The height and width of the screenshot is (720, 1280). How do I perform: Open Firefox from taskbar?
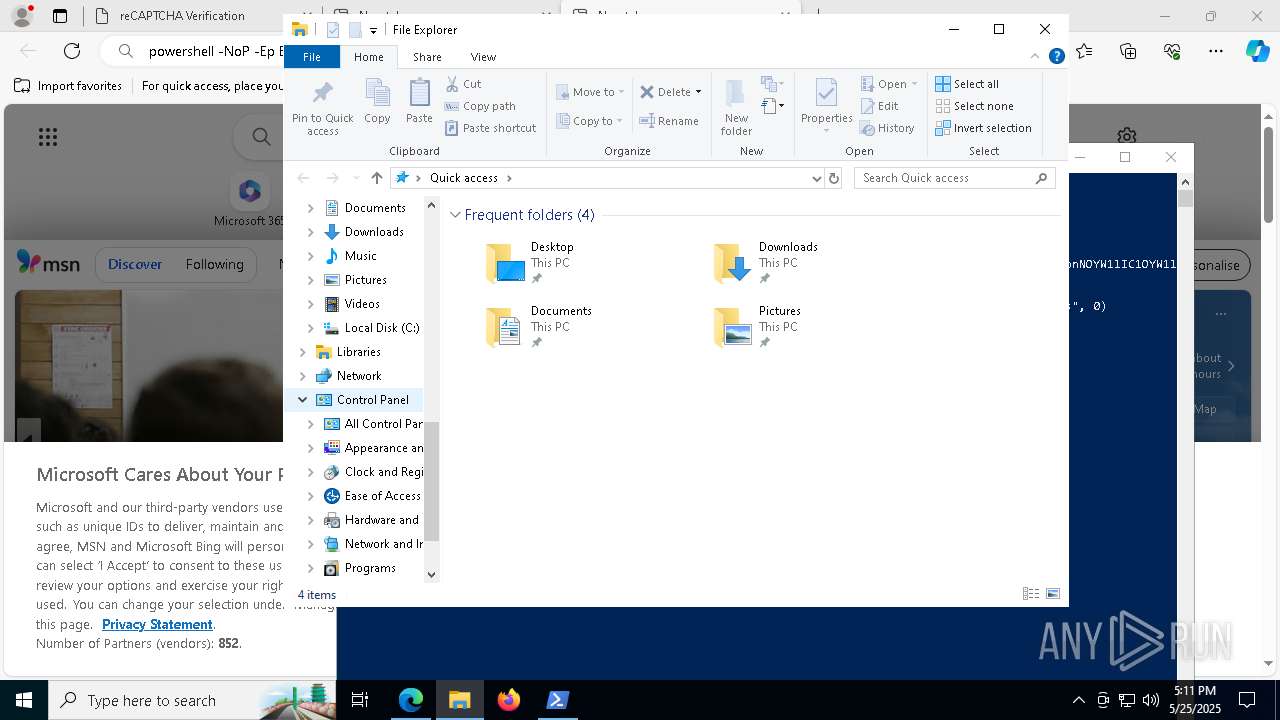tap(509, 700)
